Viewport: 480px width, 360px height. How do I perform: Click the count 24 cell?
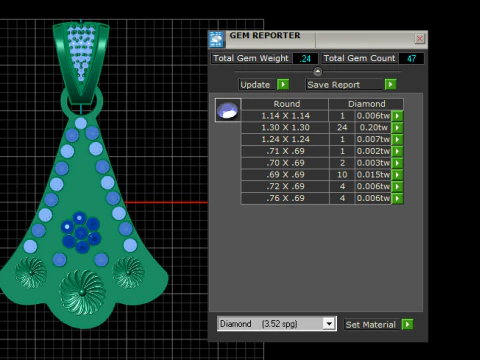pos(342,127)
